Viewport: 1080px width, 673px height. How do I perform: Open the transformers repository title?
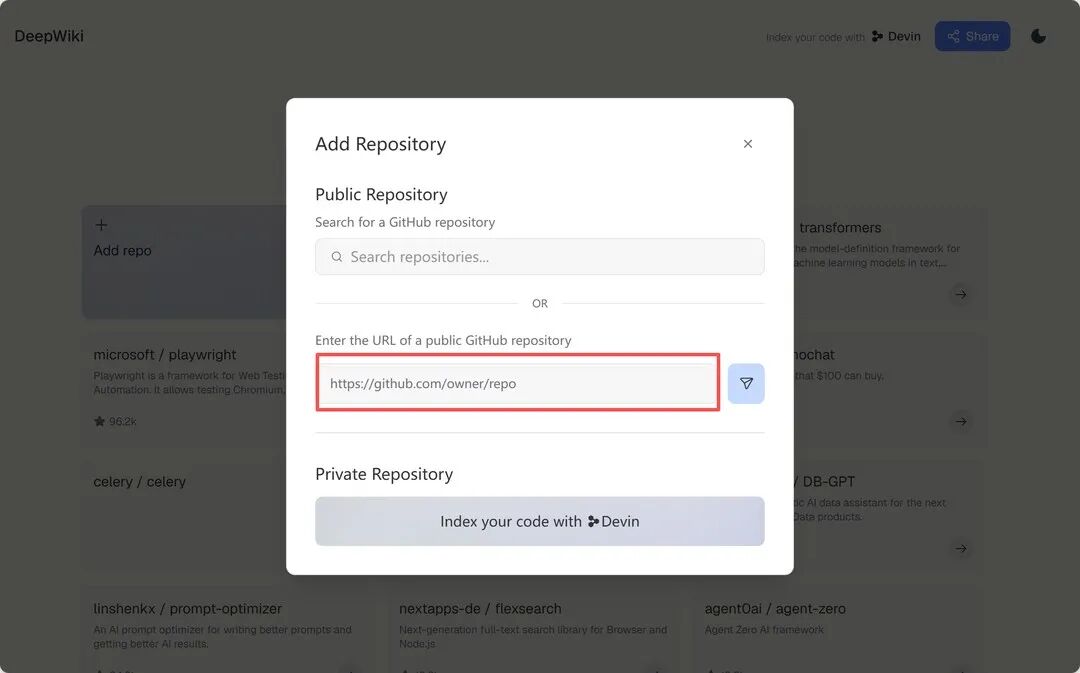[x=840, y=228]
